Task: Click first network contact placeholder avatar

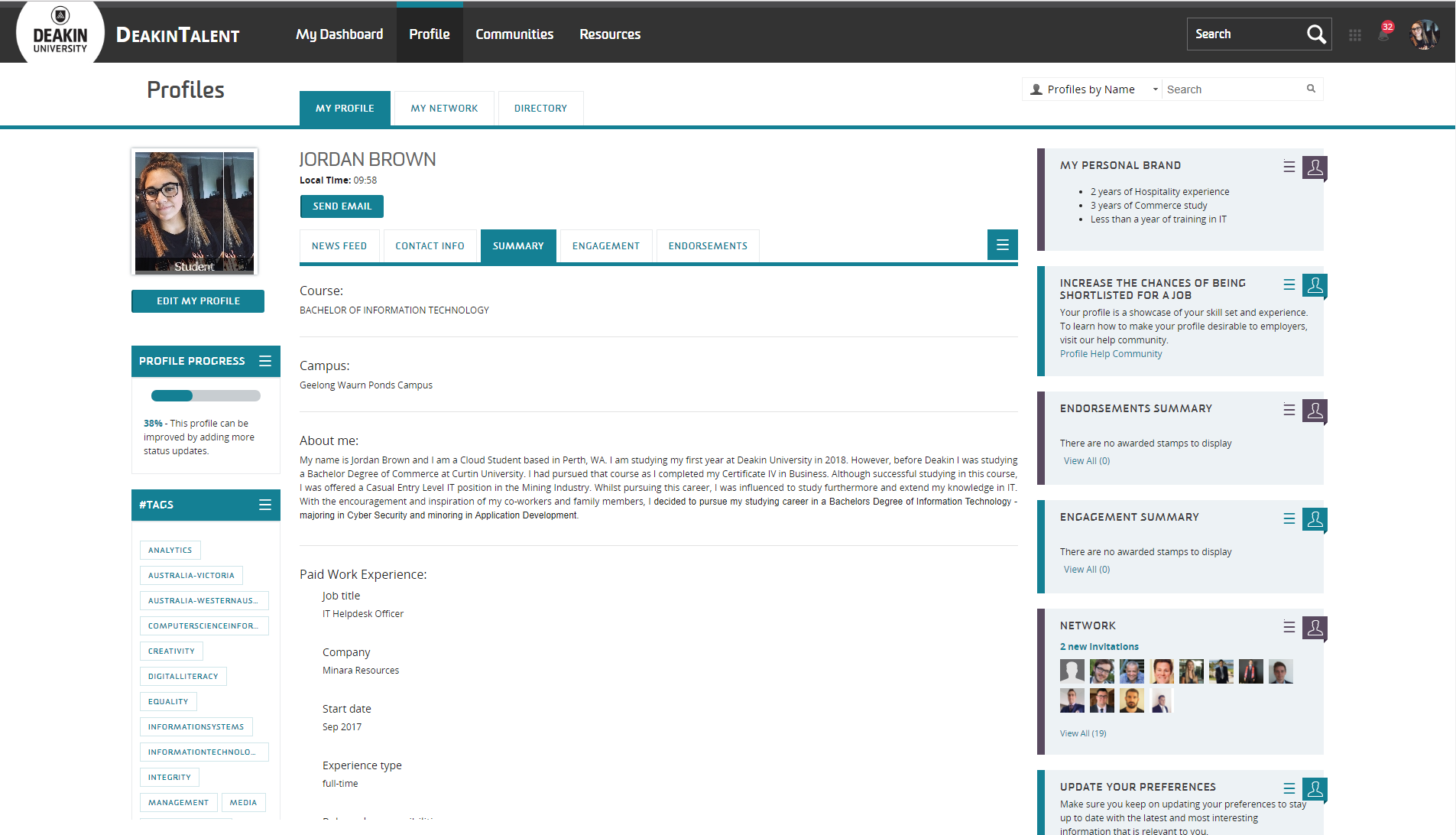Action: click(1072, 671)
